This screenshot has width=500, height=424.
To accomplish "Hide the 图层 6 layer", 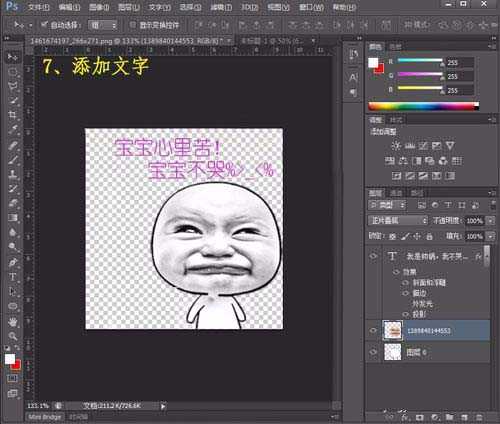I will [374, 352].
